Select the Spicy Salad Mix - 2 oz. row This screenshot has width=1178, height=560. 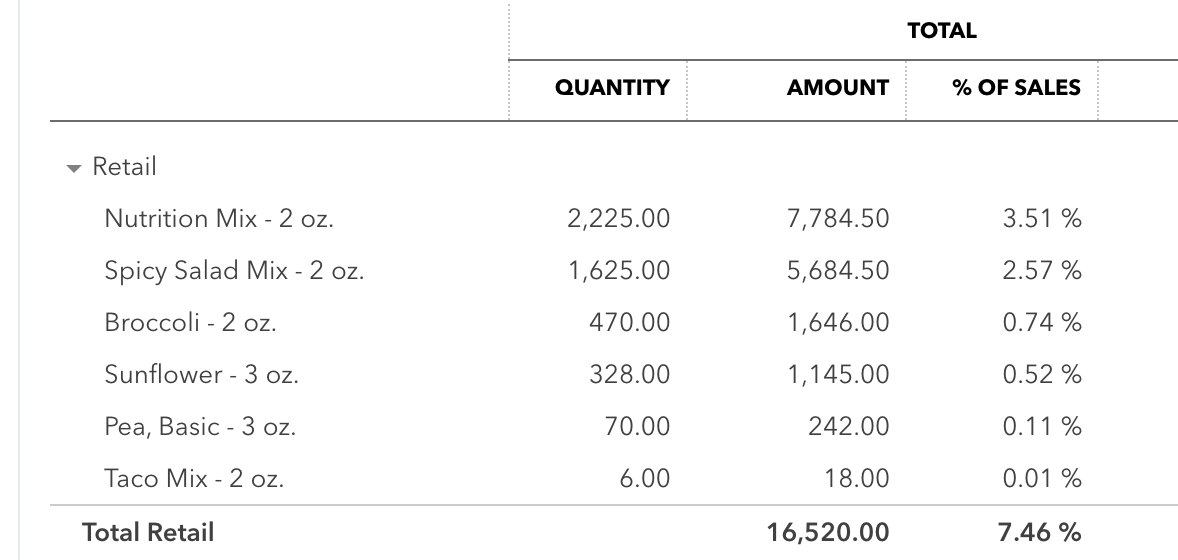click(x=234, y=271)
